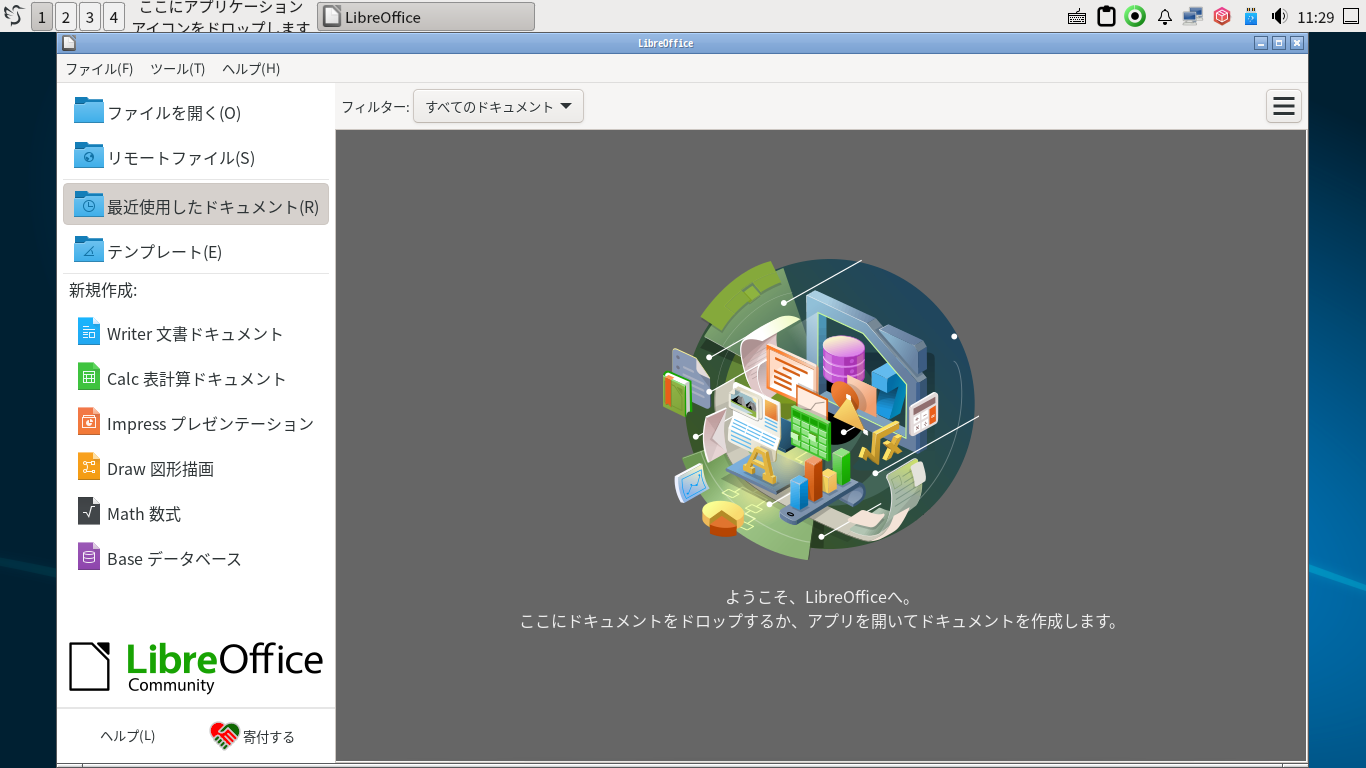Create a new Calc 表計算ドキュメント
Screen dimensions: 1366x768
[196, 379]
